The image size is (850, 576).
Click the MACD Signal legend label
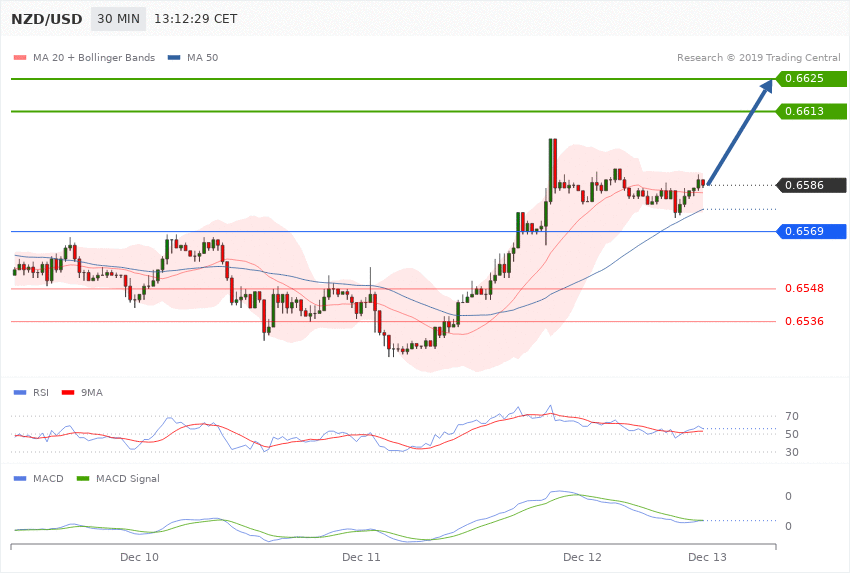[128, 478]
